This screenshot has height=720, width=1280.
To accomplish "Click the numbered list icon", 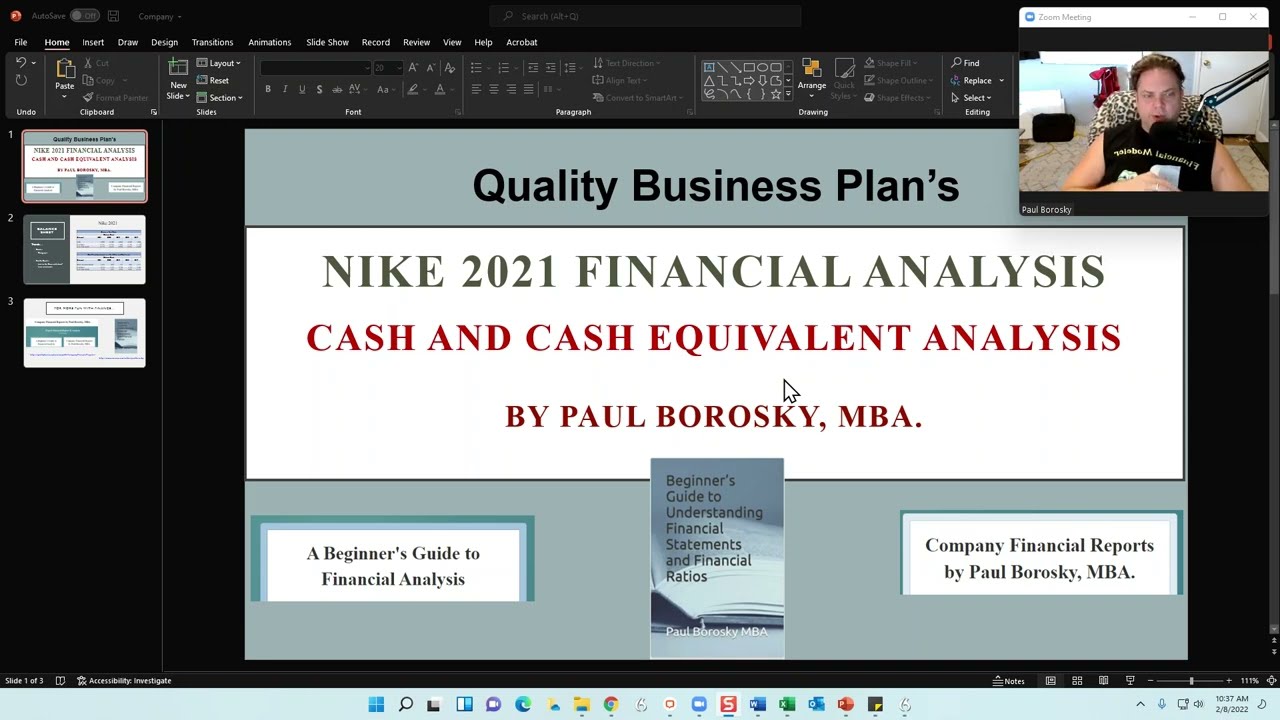I will [x=506, y=67].
